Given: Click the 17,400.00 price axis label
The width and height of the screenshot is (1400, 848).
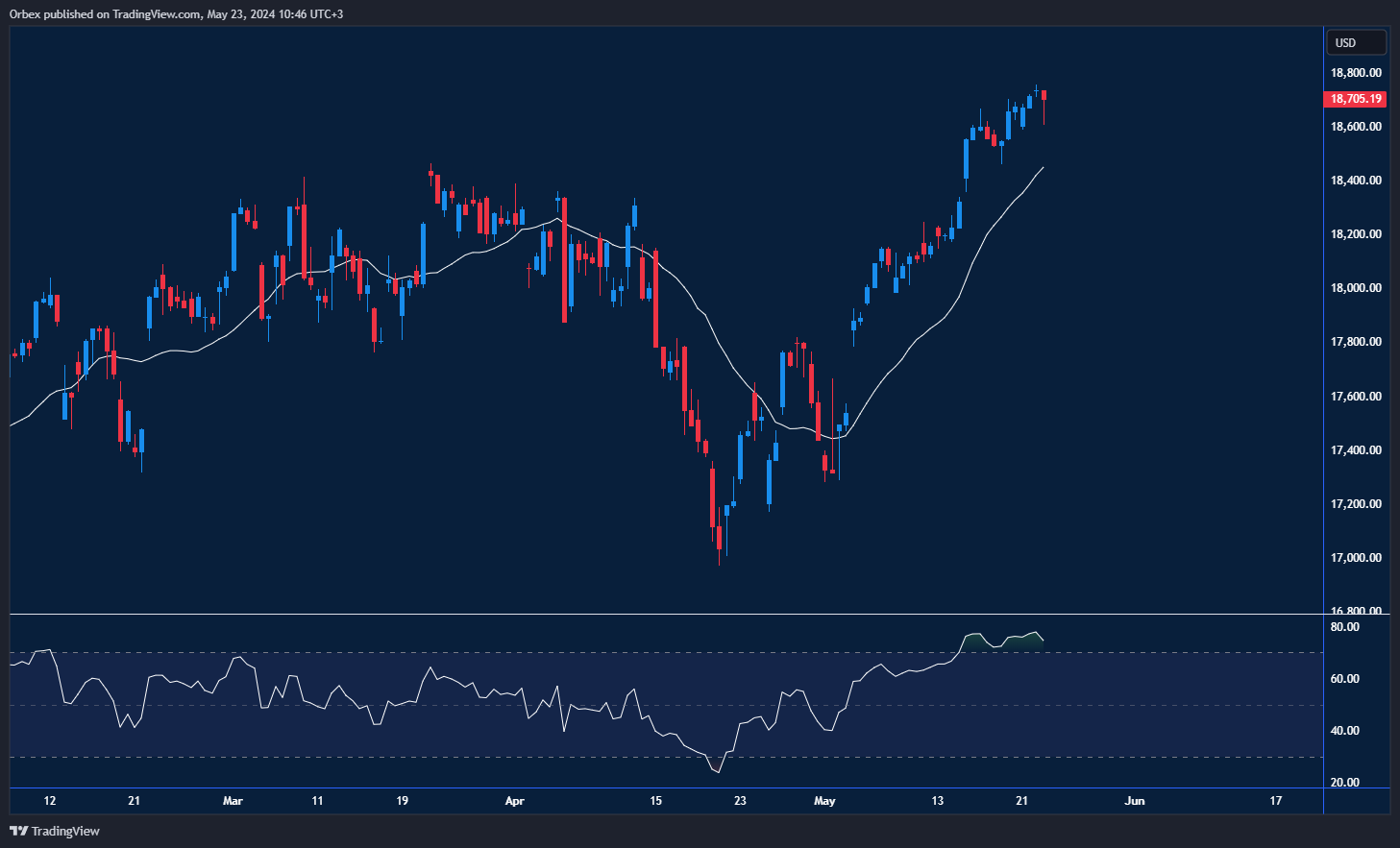Looking at the screenshot, I should (1355, 450).
